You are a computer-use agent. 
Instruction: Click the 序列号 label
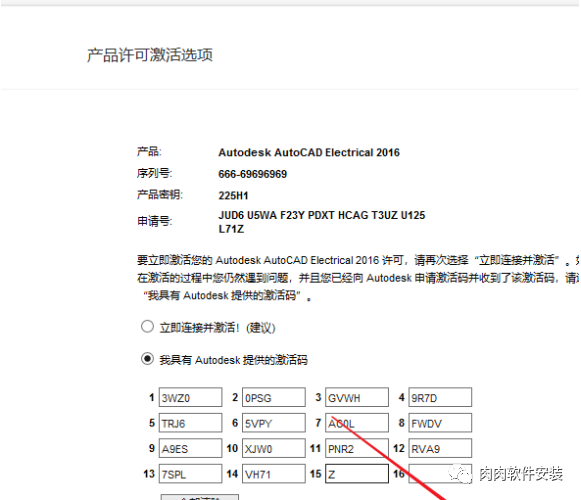click(155, 173)
